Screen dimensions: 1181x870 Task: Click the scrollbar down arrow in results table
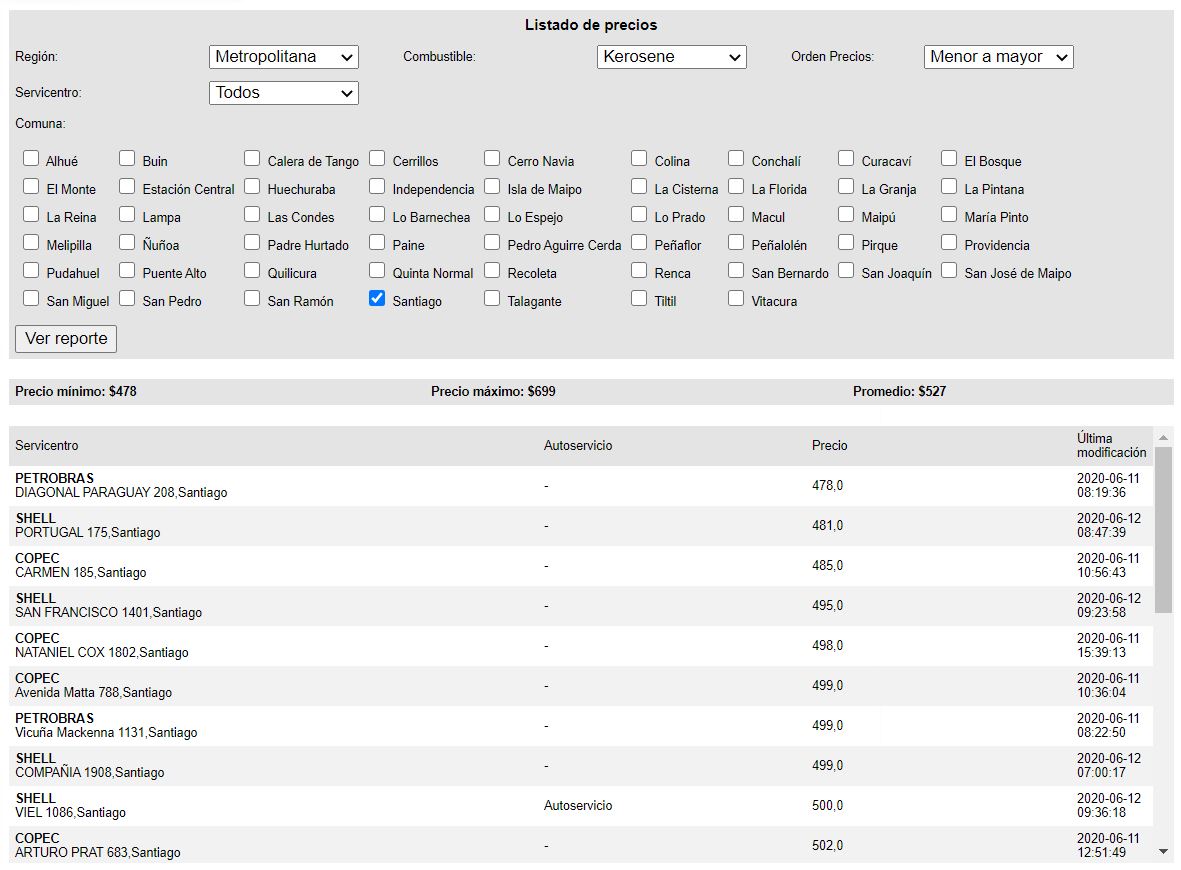tap(1163, 851)
